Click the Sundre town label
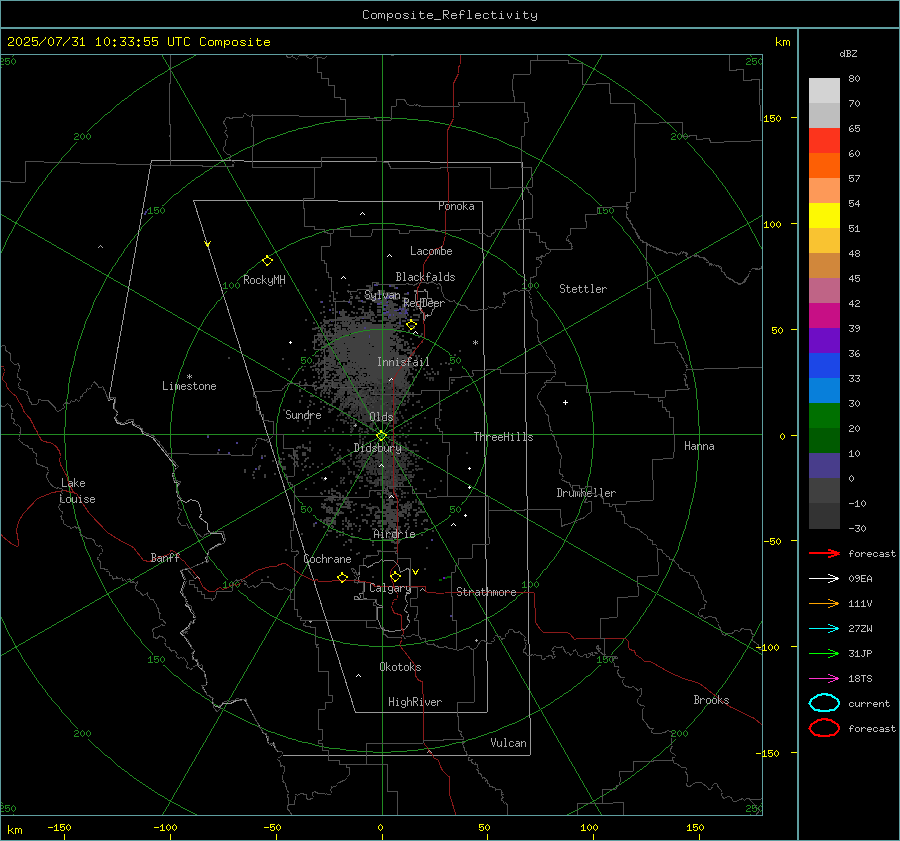 tap(303, 415)
